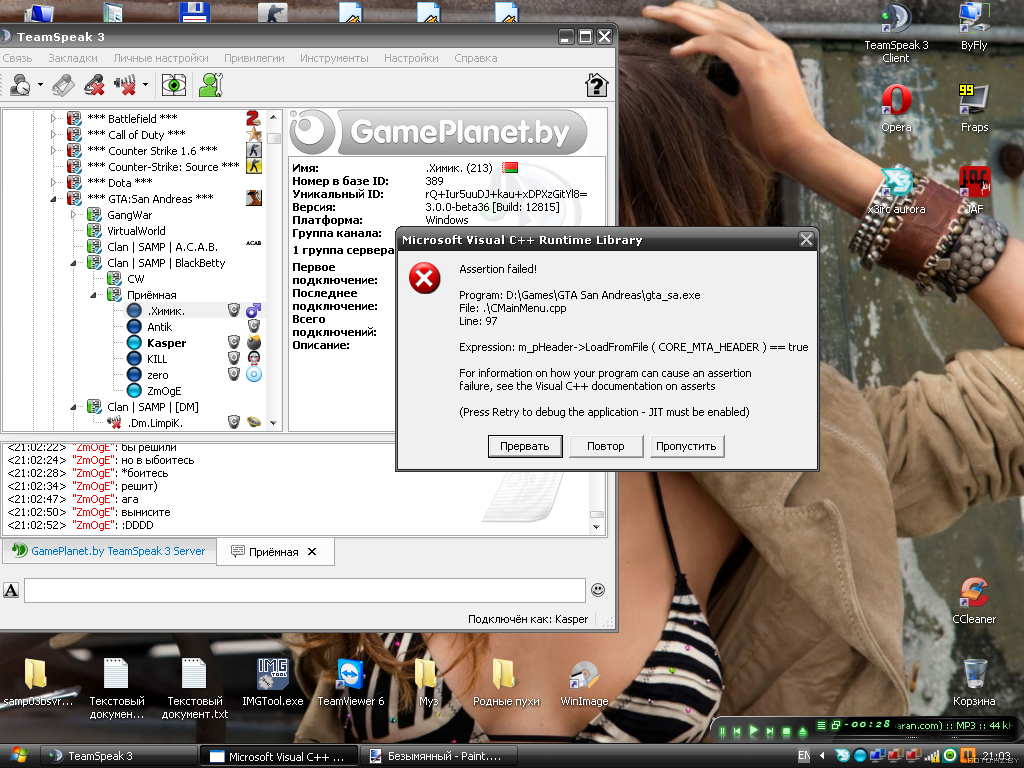Switch to the Приёмная chat tab

274,552
